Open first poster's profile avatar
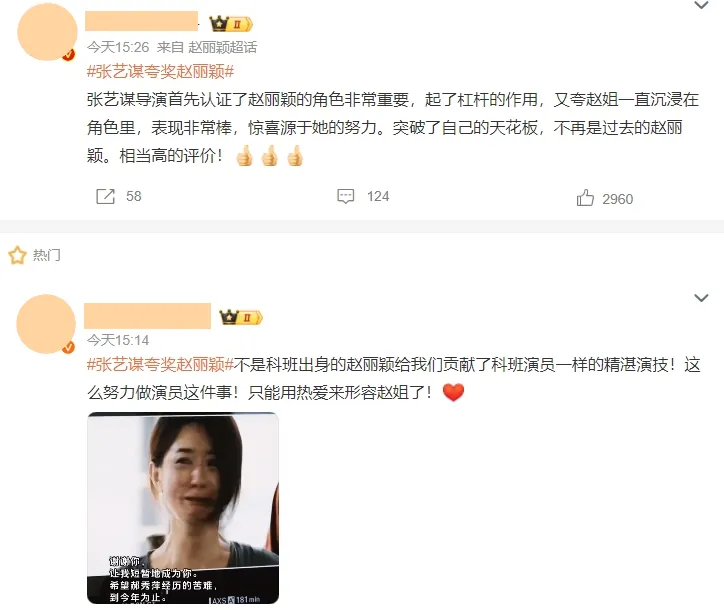This screenshot has height=610, width=724. coord(47,31)
